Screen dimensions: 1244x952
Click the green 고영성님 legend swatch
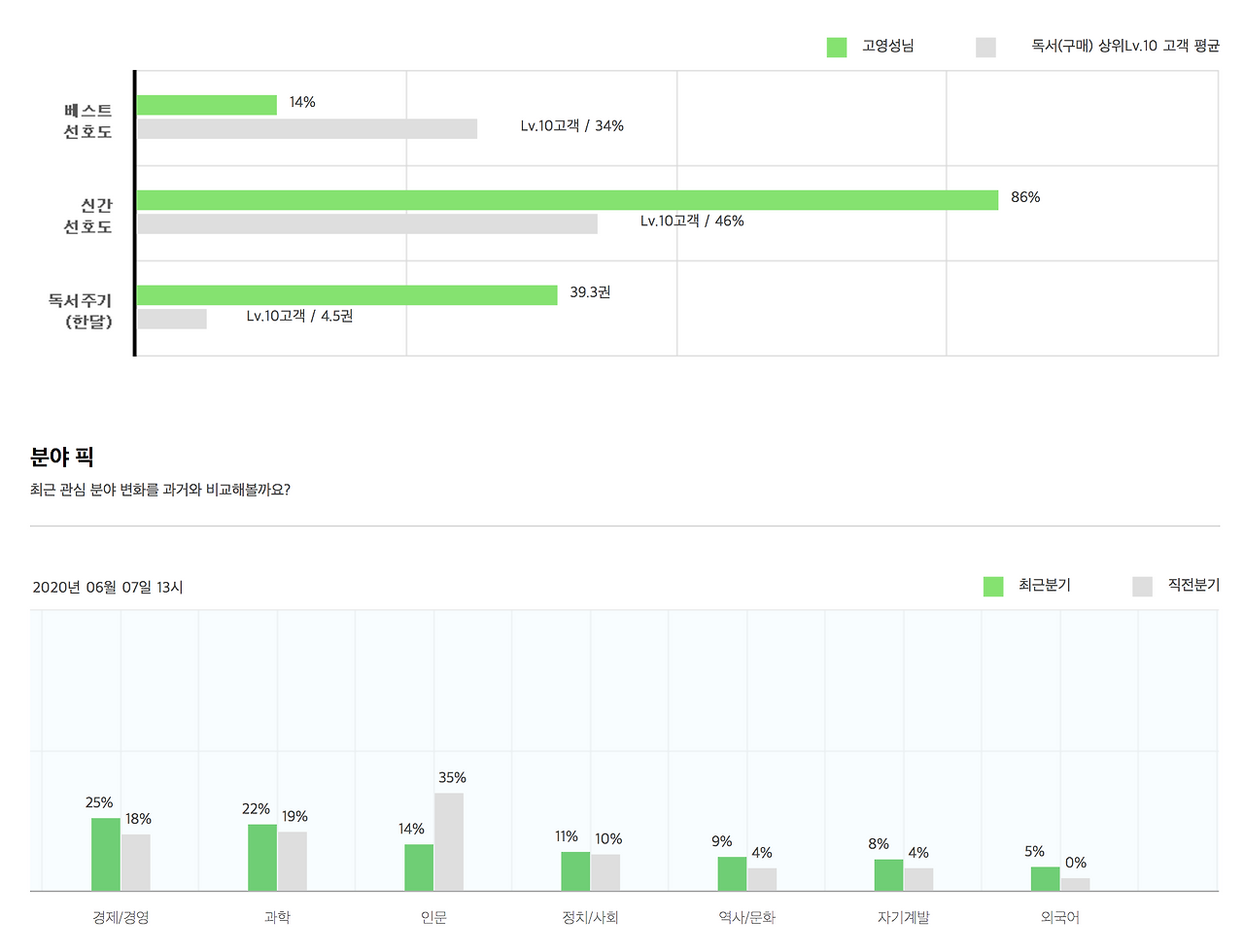(x=837, y=47)
